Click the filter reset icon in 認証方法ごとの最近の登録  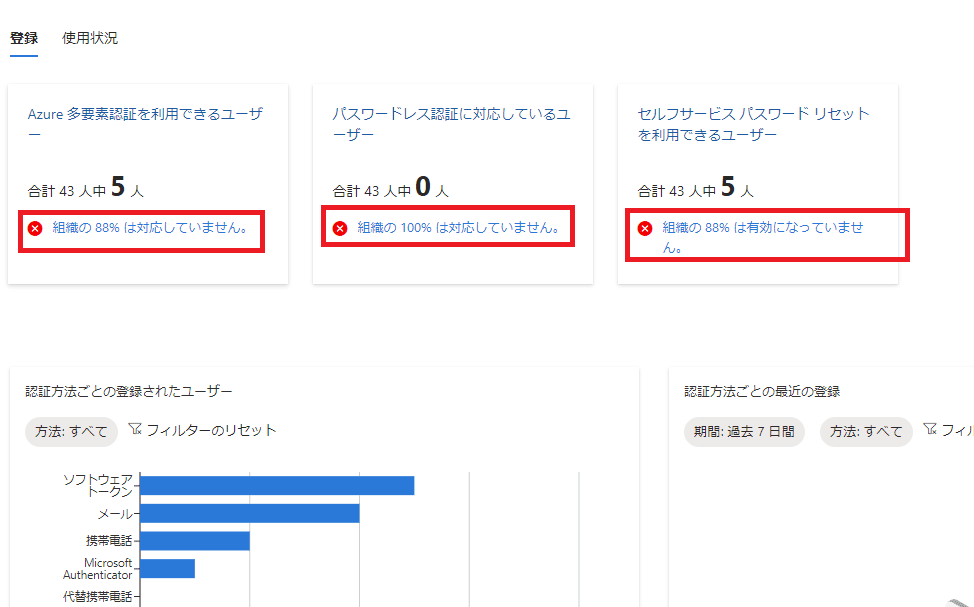[x=930, y=430]
